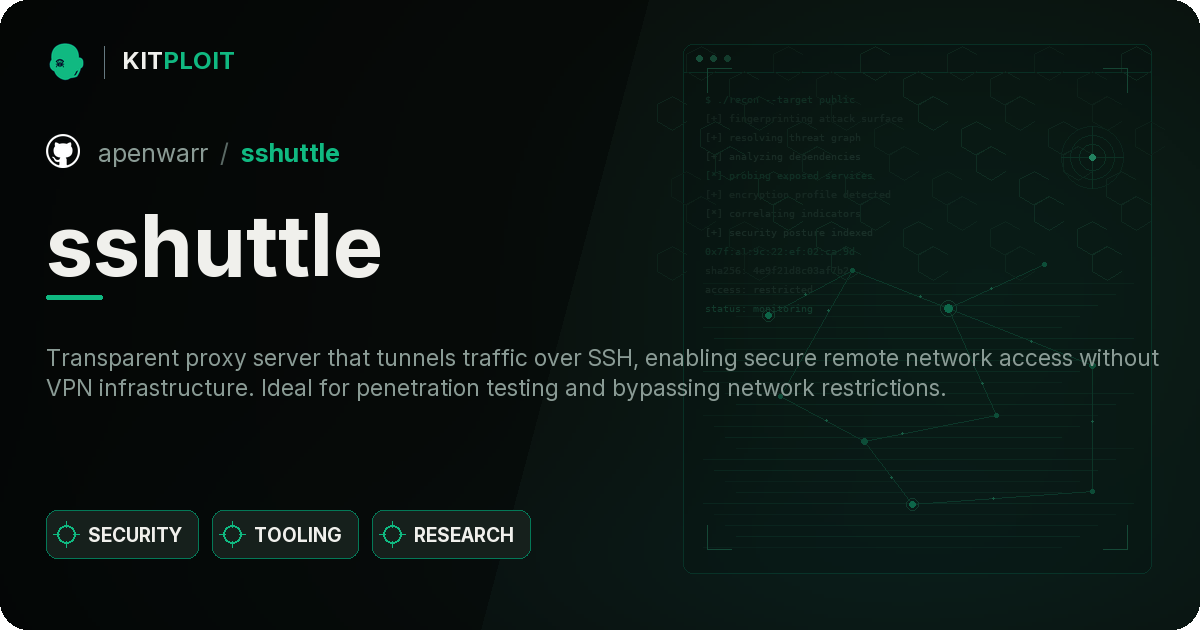Open the sshuttle repository link
Viewport: 1200px width, 630px height.
point(290,153)
